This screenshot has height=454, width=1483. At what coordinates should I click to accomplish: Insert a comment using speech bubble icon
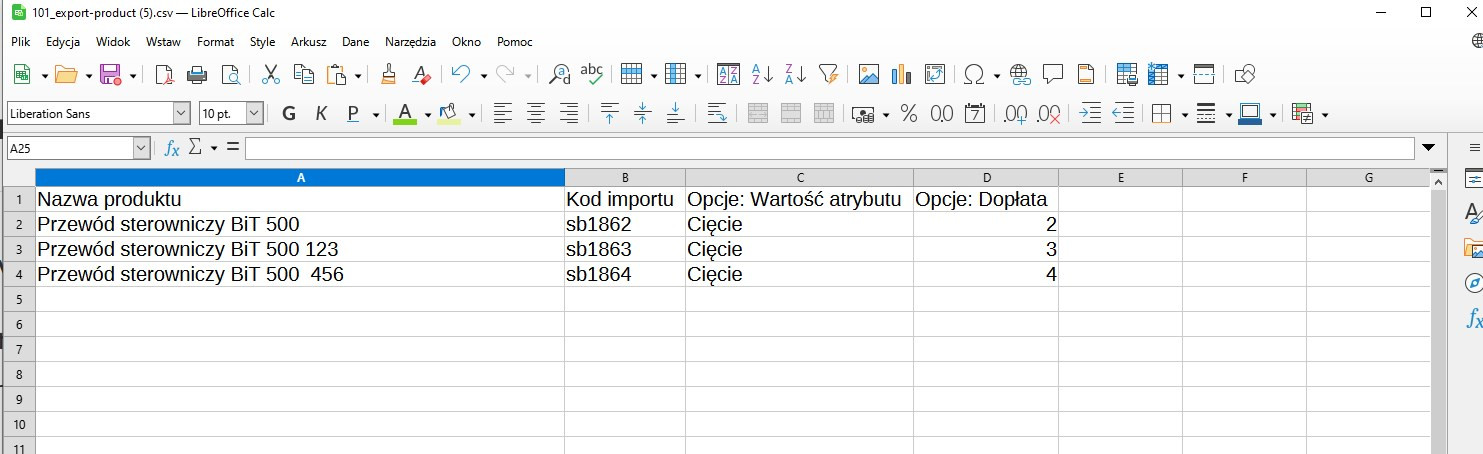[x=1052, y=74]
